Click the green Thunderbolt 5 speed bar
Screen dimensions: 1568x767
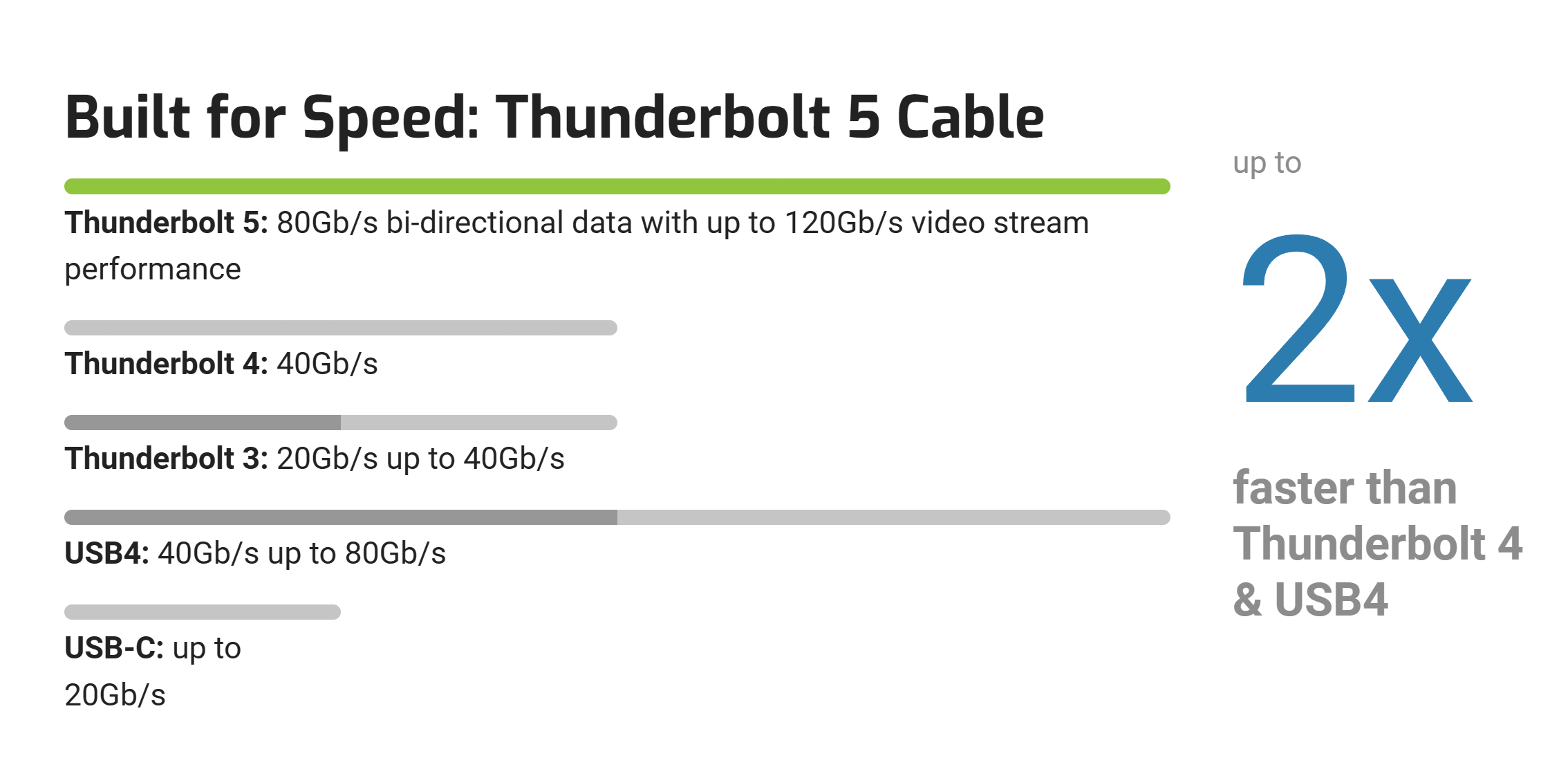coord(617,186)
